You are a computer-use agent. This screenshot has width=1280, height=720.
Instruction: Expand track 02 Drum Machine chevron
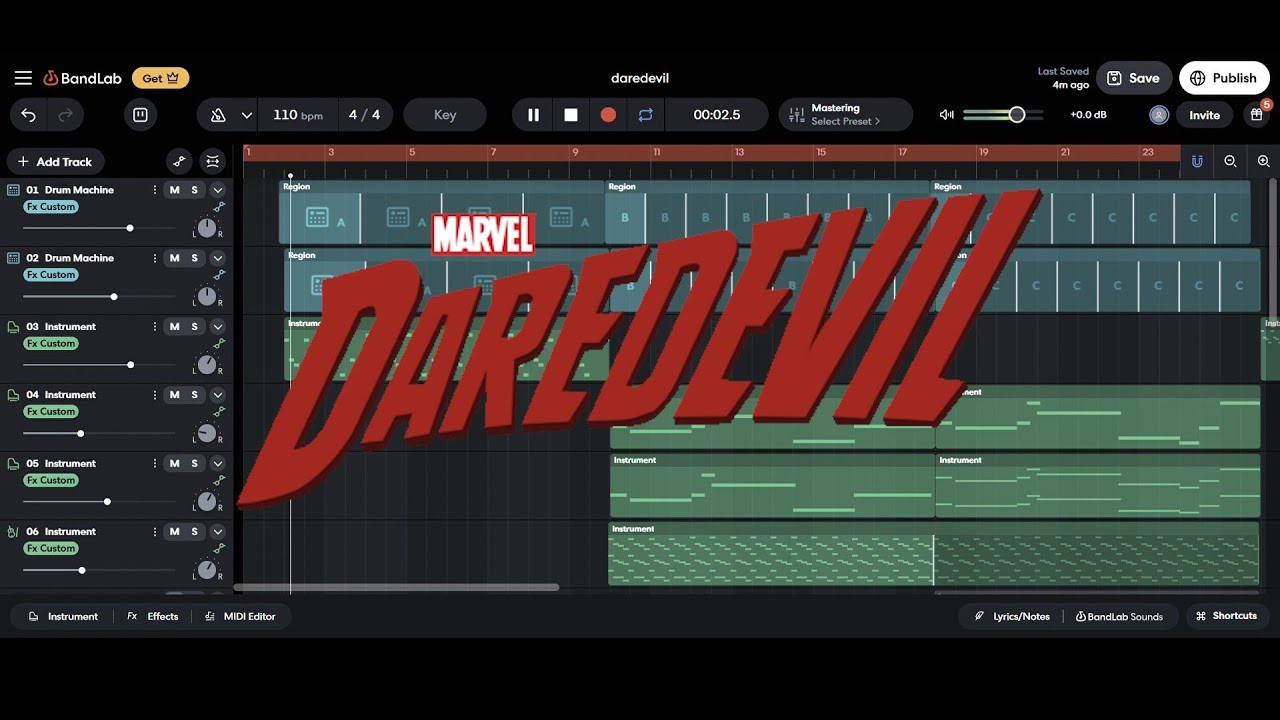click(x=217, y=258)
